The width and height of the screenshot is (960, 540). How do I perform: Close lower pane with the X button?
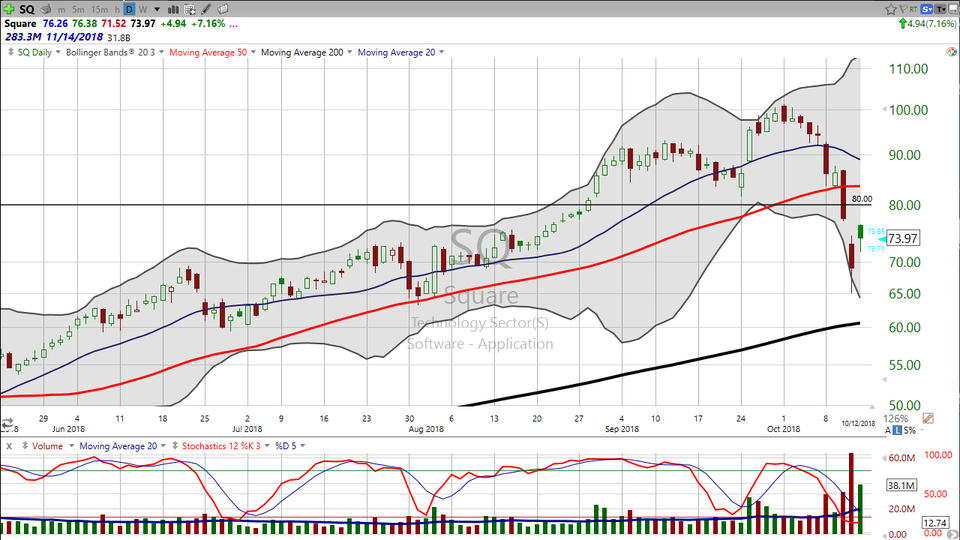click(x=9, y=445)
